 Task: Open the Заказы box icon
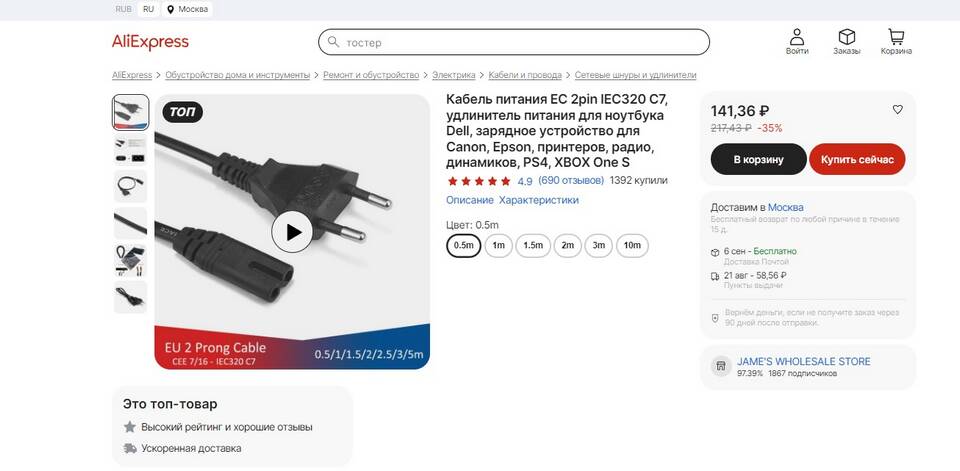pyautogui.click(x=846, y=36)
